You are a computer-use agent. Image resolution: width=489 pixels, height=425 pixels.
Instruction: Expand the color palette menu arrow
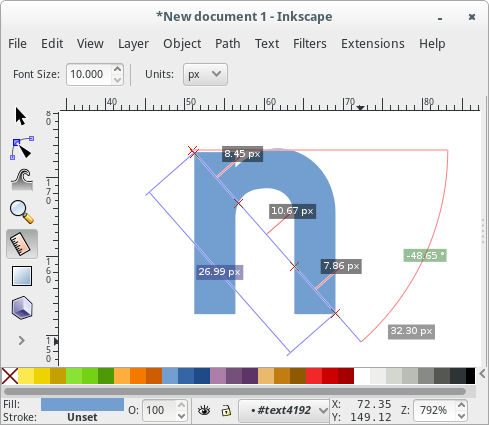(x=482, y=374)
